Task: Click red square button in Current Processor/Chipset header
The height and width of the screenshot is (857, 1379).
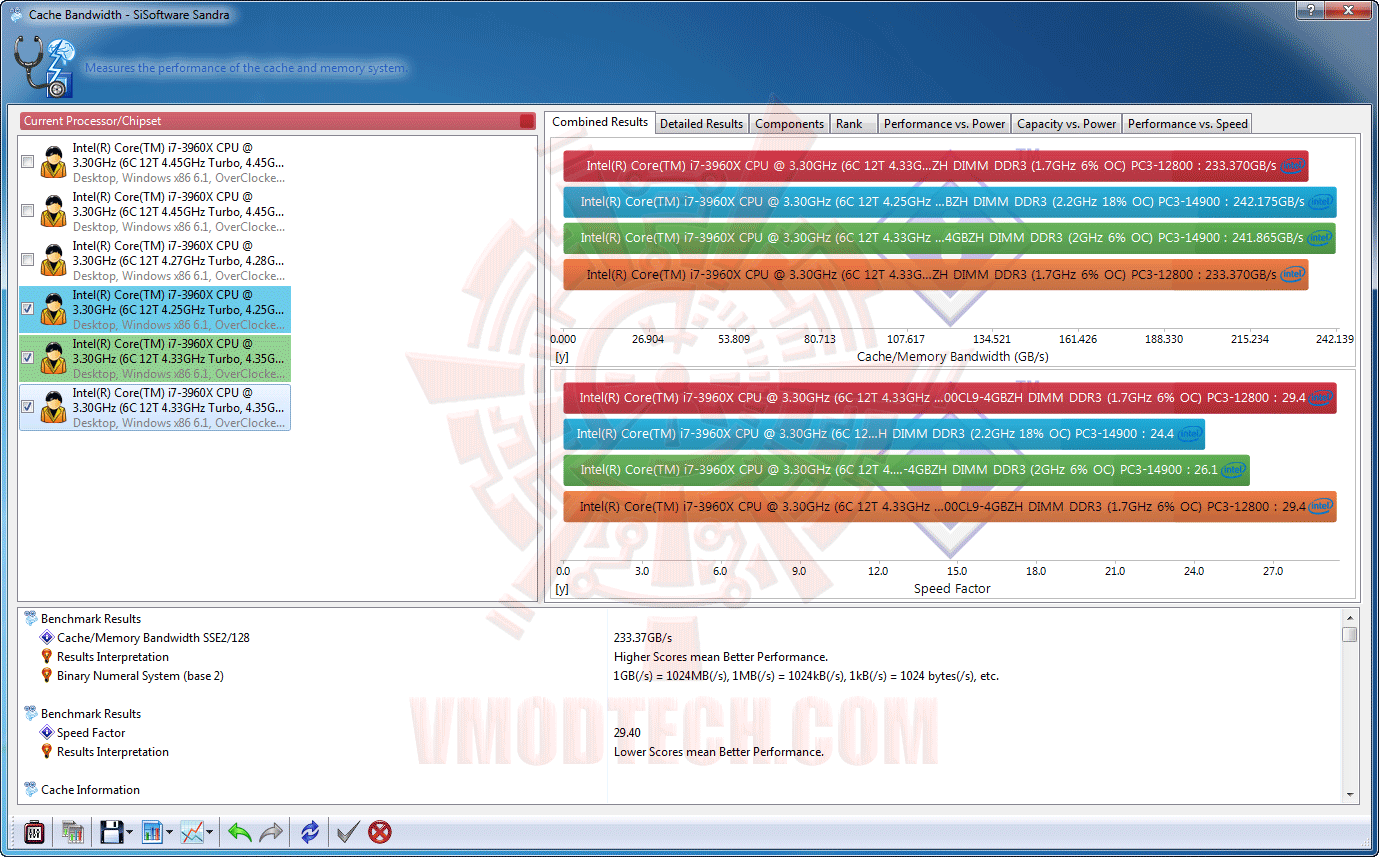Action: click(527, 121)
